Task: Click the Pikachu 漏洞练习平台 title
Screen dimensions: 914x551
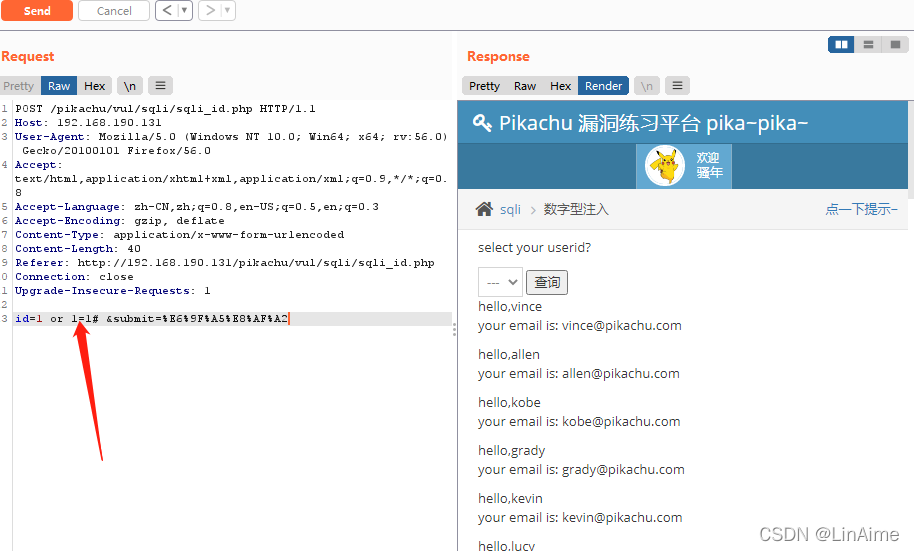Action: click(x=653, y=123)
